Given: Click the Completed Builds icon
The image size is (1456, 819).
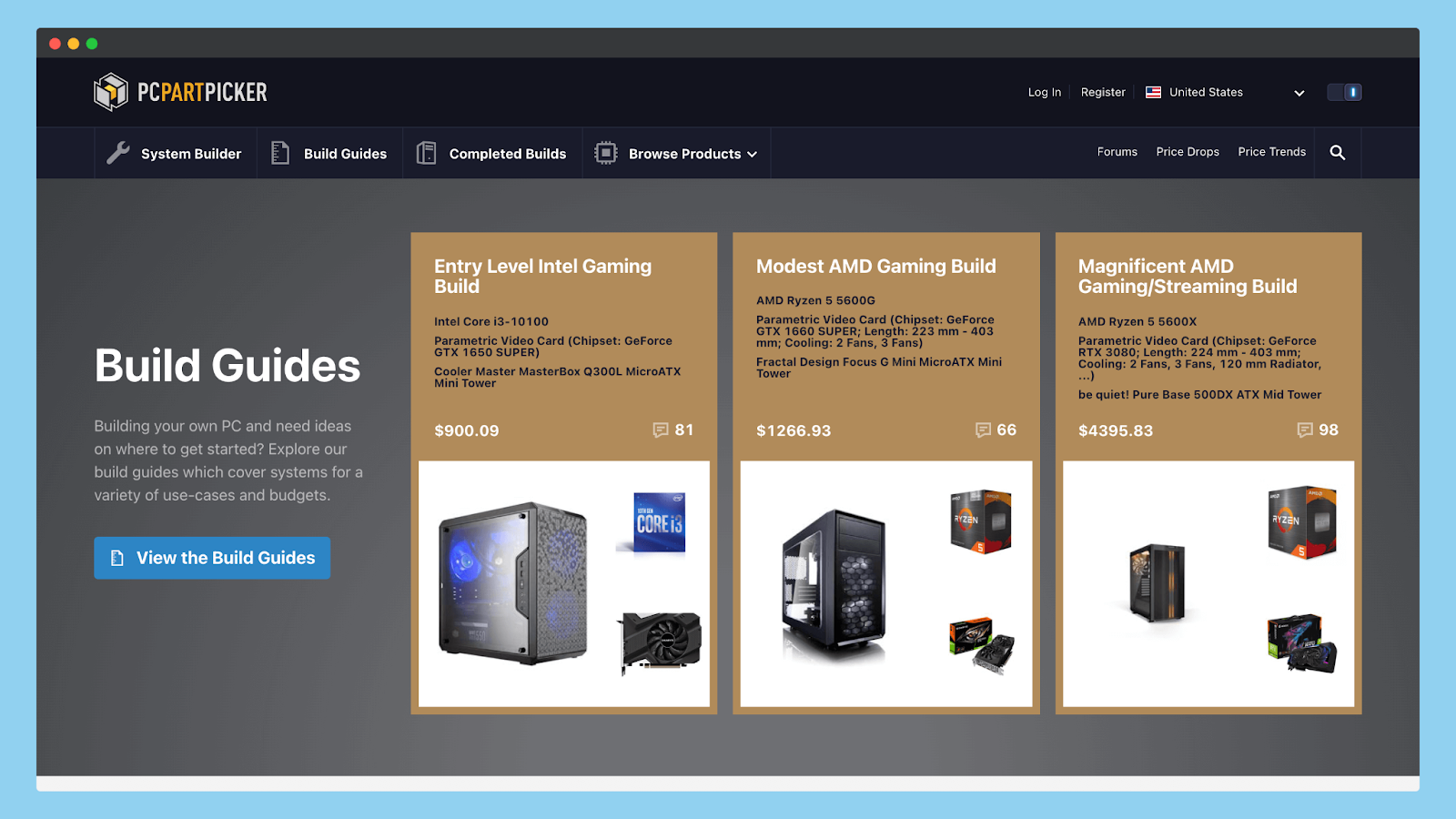Looking at the screenshot, I should [x=426, y=153].
